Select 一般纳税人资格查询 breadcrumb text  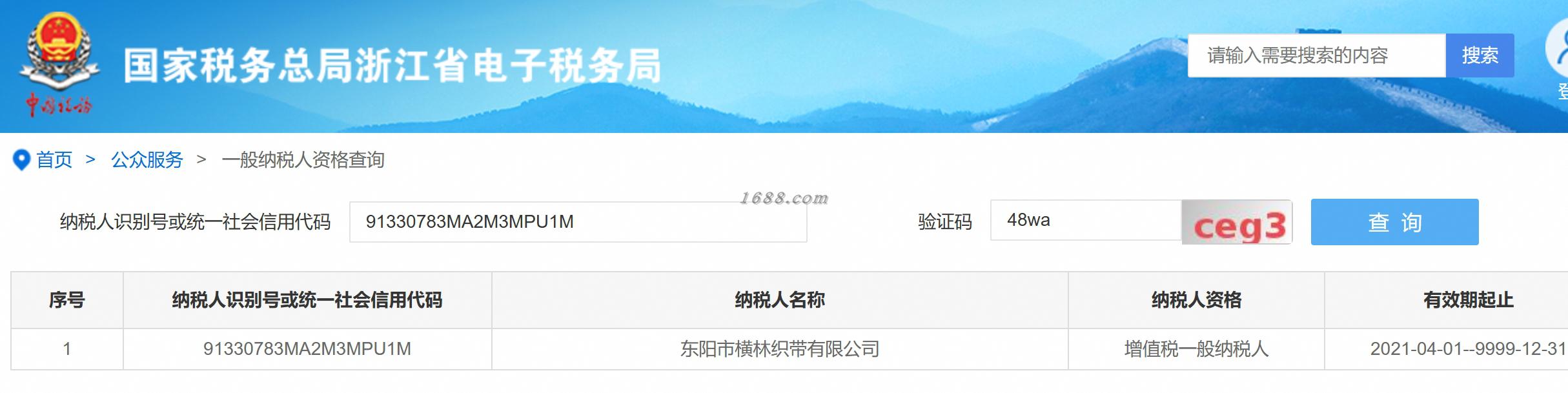303,159
